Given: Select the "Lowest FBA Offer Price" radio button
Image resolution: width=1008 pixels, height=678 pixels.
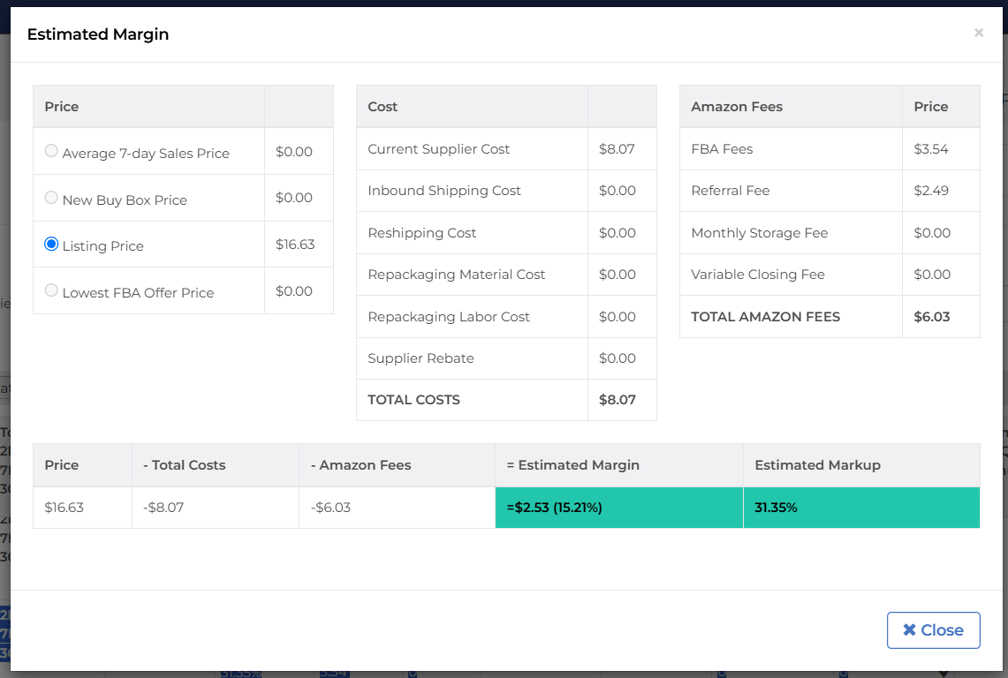Looking at the screenshot, I should [51, 291].
